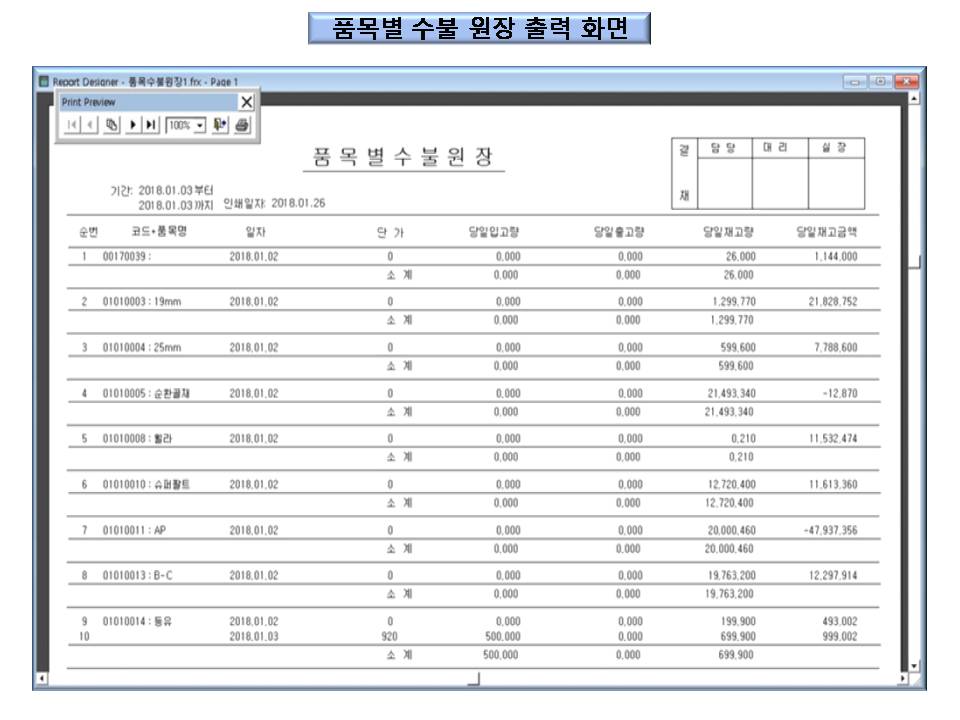Screen dimensions: 960x720
Task: Click 당일재고량 column header
Action: [728, 232]
